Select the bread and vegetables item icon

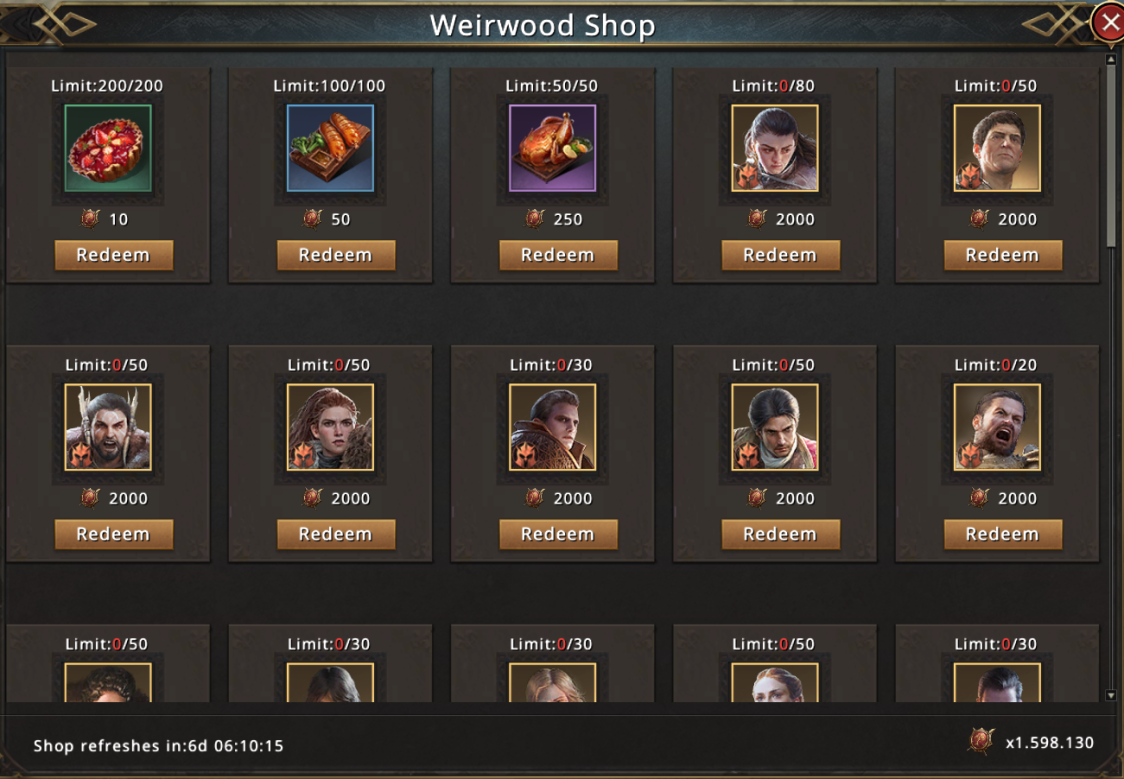click(x=330, y=148)
